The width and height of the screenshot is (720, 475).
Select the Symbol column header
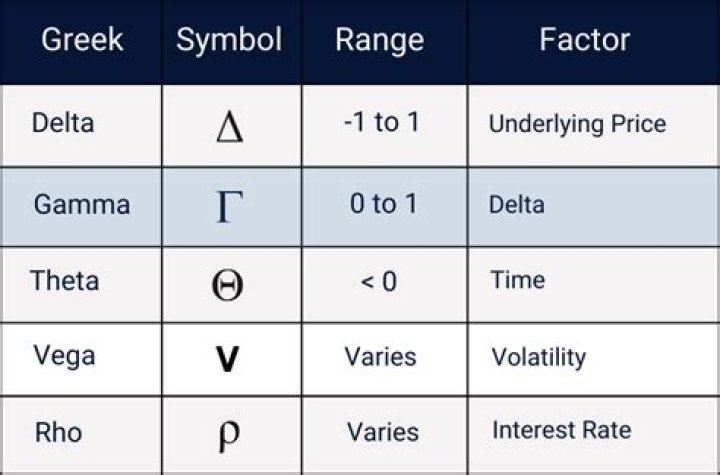point(229,40)
